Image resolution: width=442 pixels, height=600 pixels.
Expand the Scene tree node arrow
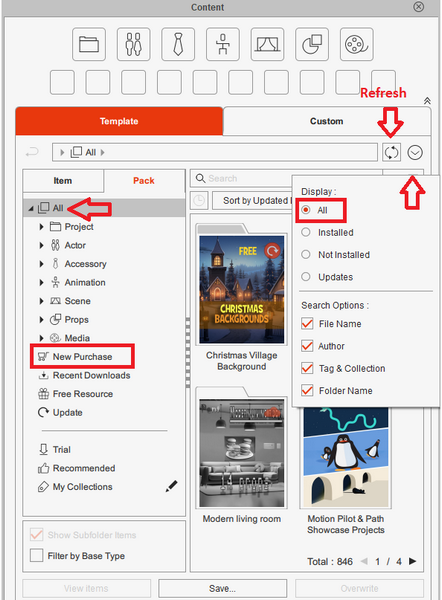click(42, 301)
